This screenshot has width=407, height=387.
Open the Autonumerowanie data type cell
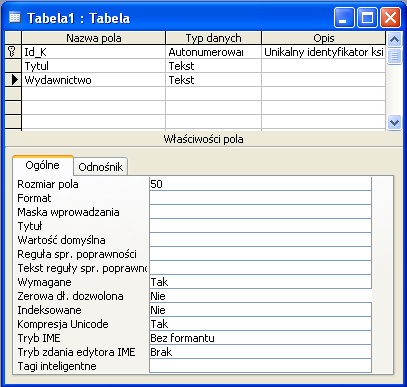(x=213, y=52)
